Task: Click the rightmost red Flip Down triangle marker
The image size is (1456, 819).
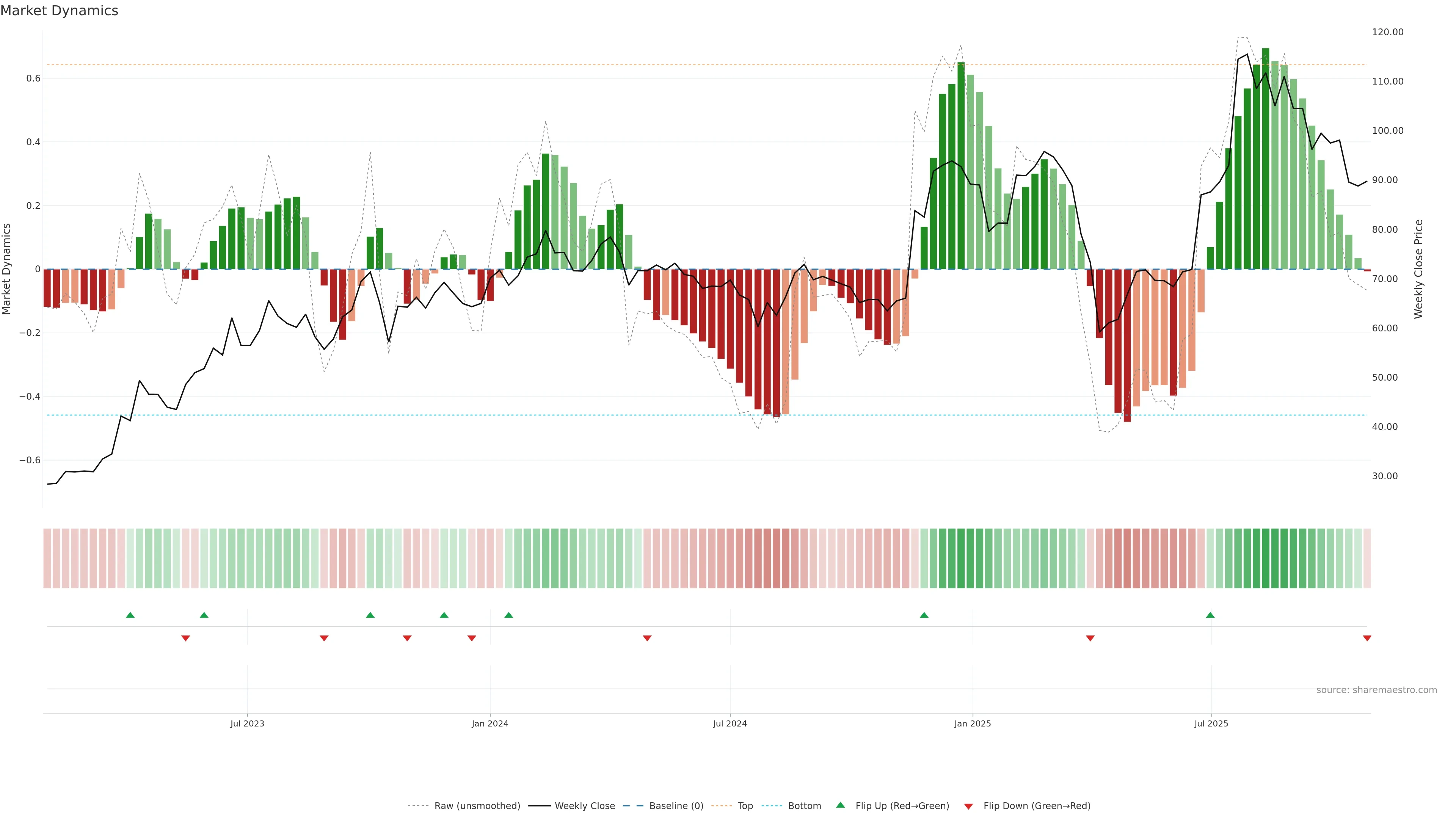Action: point(1367,638)
